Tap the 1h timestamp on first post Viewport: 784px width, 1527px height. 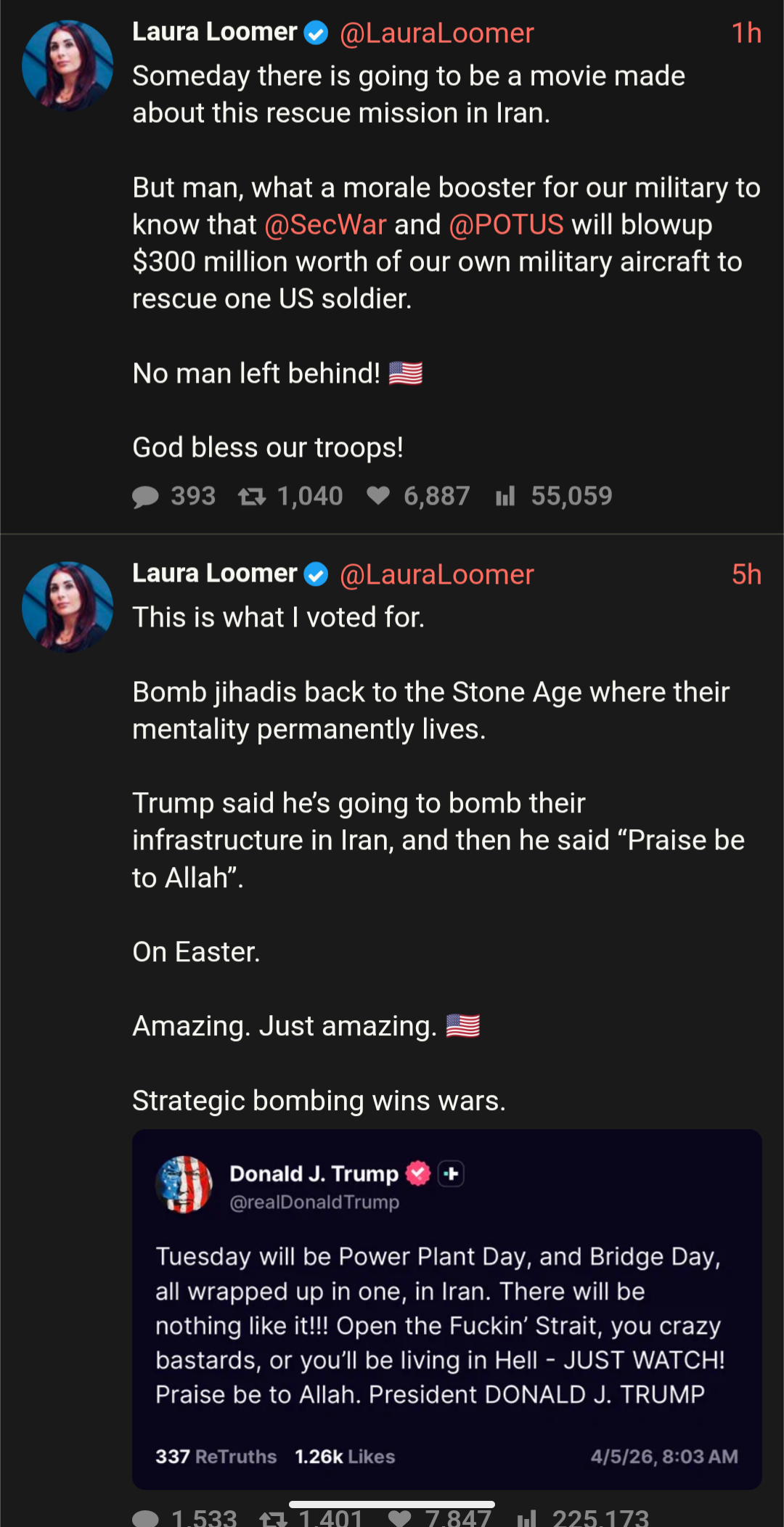click(746, 33)
